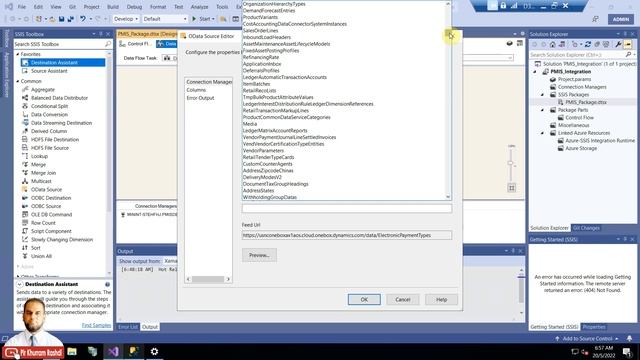Click the Save icon in toolbar
This screenshot has height=360, width=640.
[61, 19]
